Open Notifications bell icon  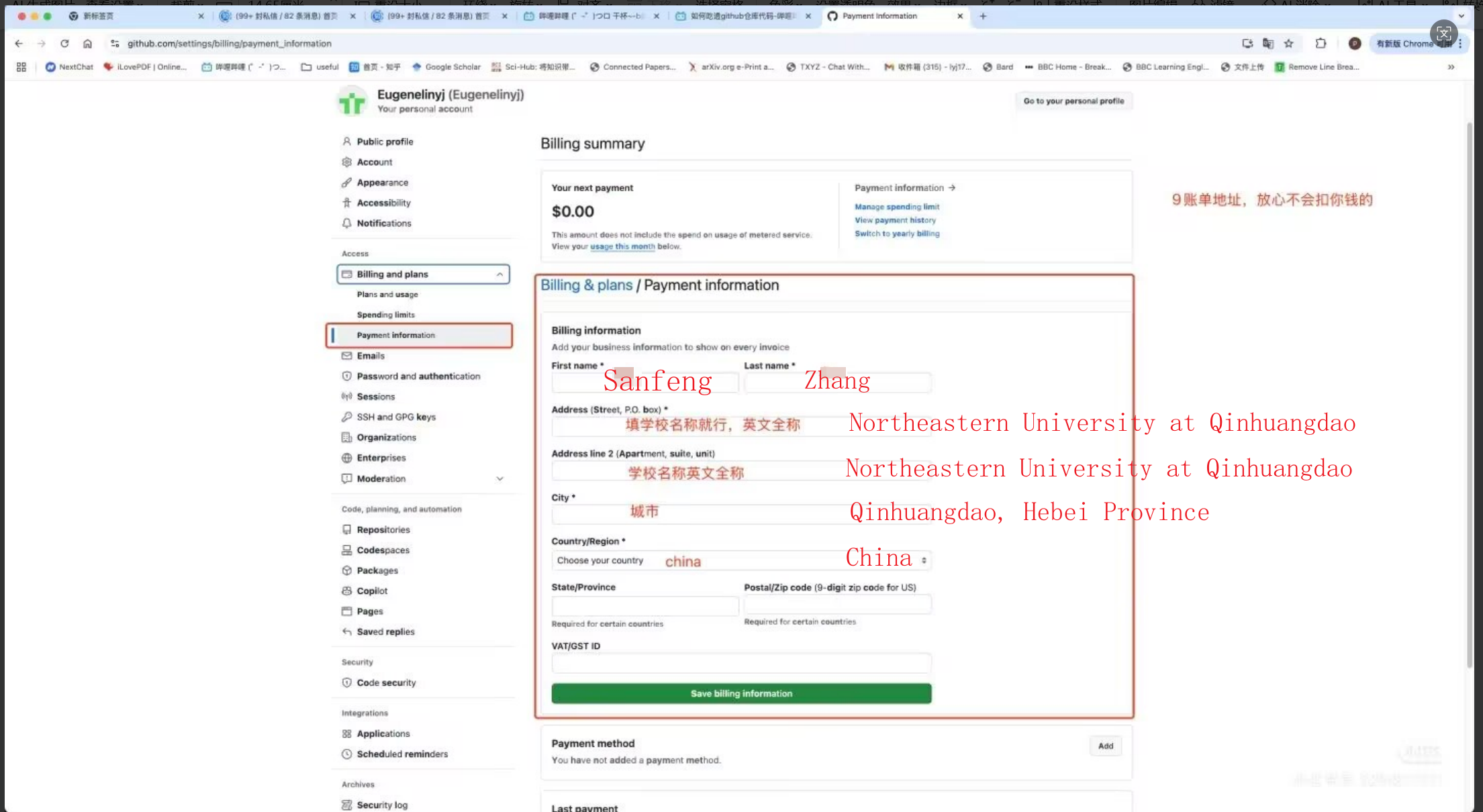[346, 223]
